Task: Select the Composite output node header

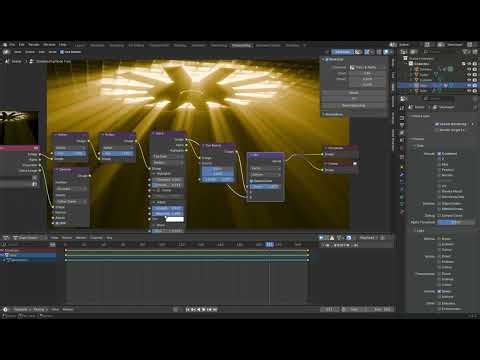Action: pyautogui.click(x=341, y=148)
